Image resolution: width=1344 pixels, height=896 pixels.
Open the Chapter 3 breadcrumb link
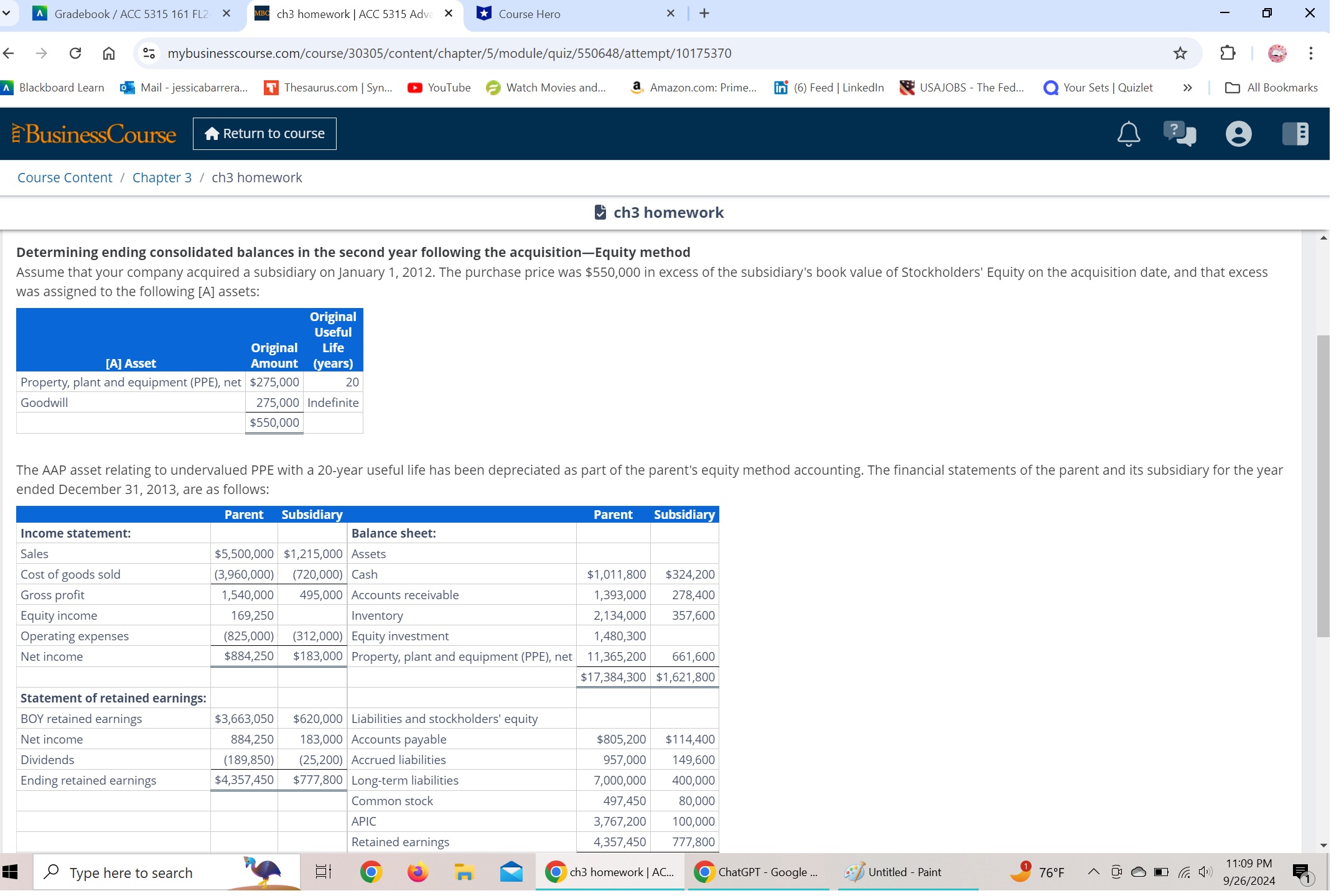coord(161,177)
